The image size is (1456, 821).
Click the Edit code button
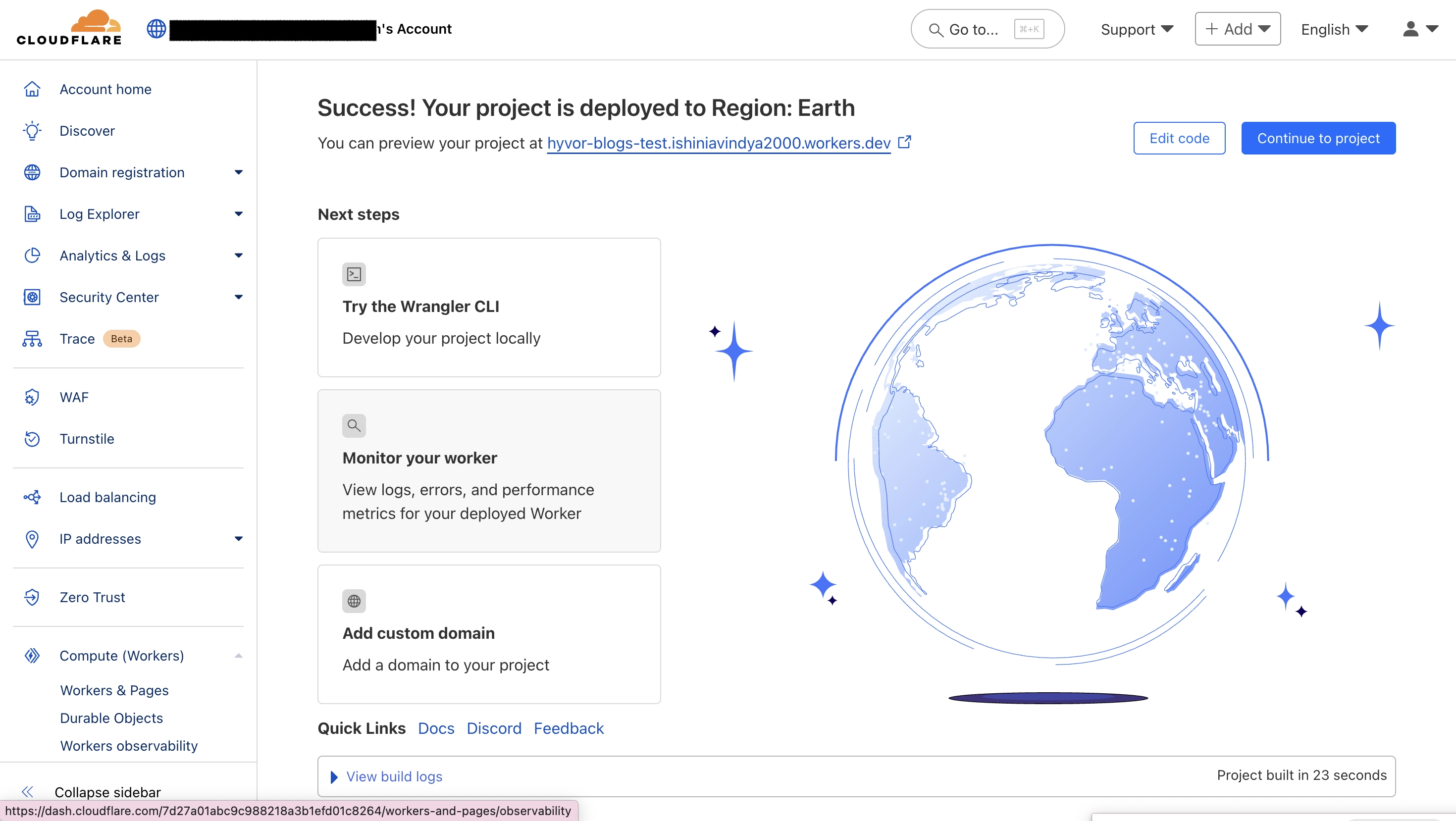coord(1179,139)
